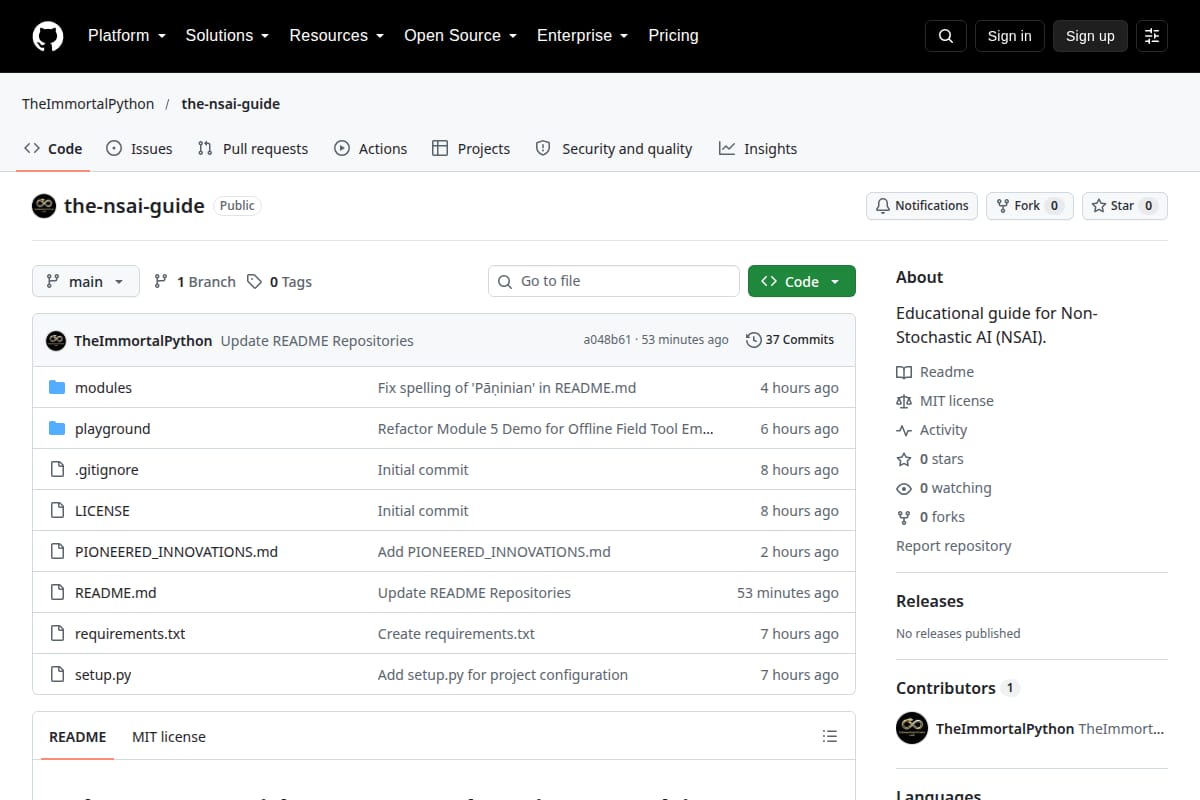Viewport: 1200px width, 800px height.
Task: Open the 1 Branch link
Action: coord(195,282)
